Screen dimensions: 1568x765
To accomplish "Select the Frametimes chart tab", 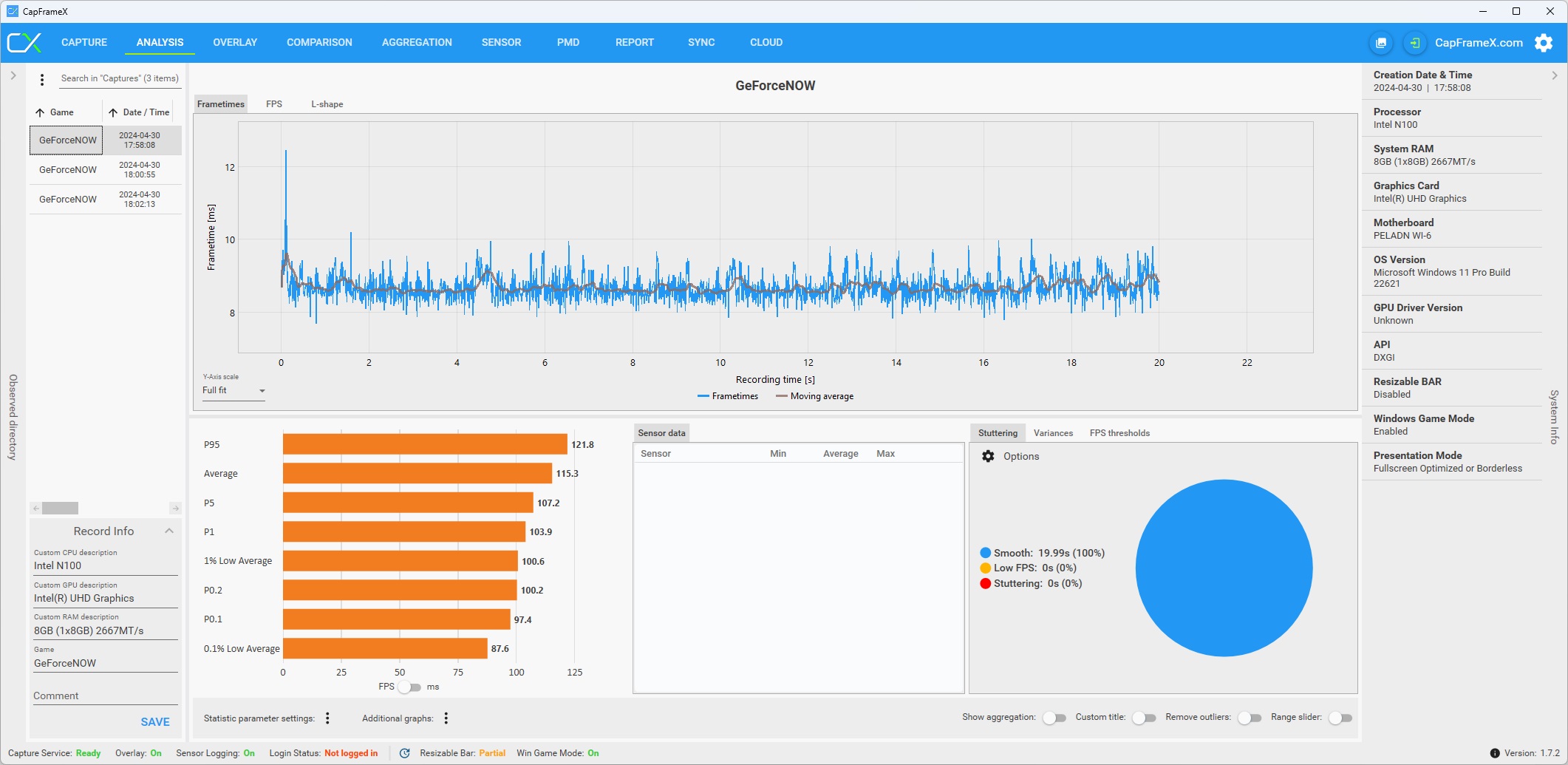I will pos(221,104).
